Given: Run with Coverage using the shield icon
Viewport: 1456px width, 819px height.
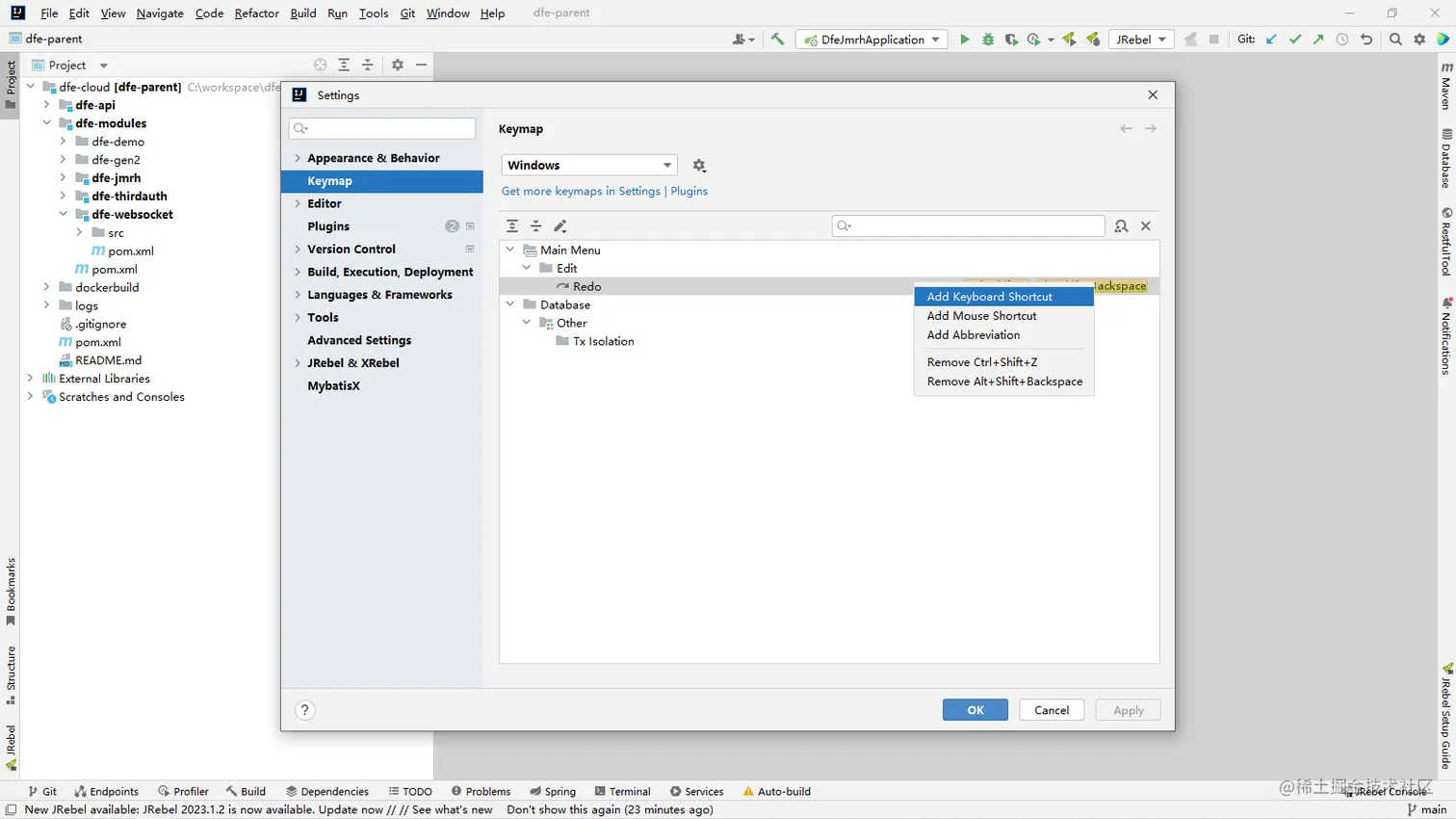Looking at the screenshot, I should (x=1011, y=40).
